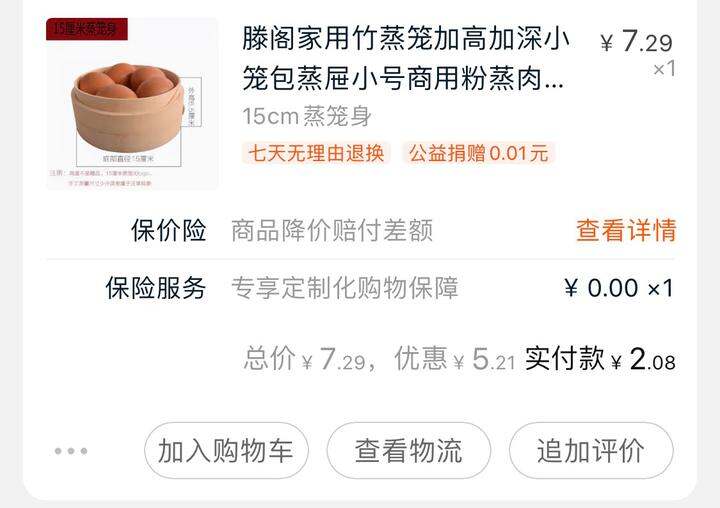
Task: Open 查看详情 for price protection
Action: [626, 230]
